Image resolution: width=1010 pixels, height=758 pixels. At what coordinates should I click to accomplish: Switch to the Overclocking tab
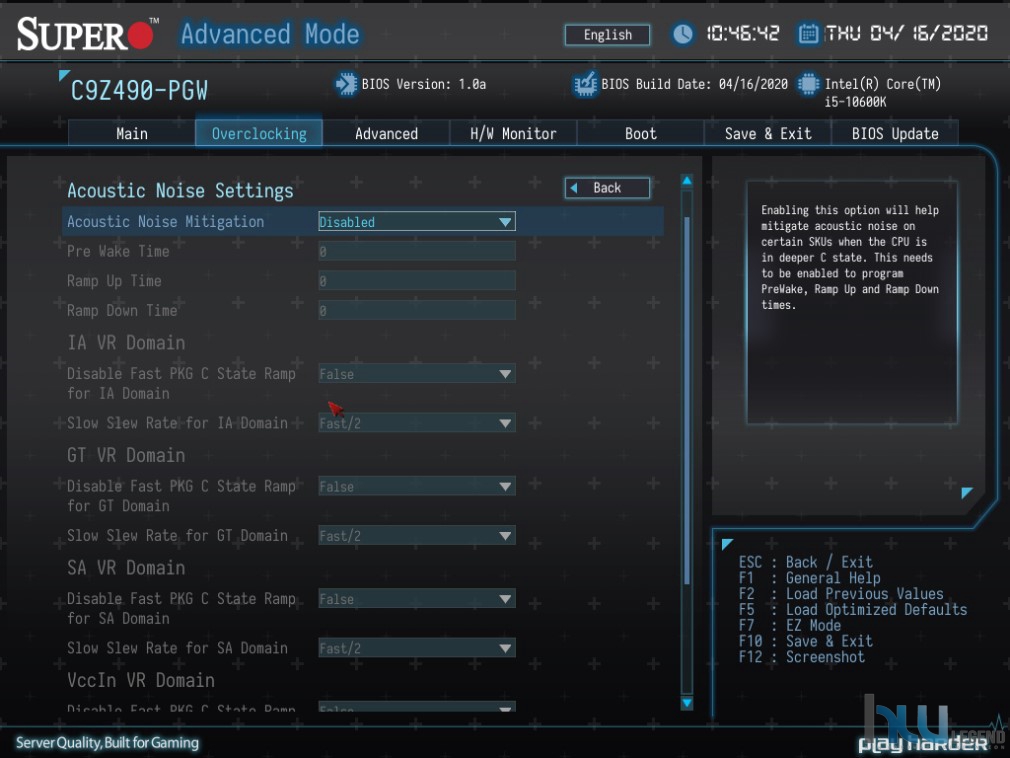pyautogui.click(x=259, y=133)
